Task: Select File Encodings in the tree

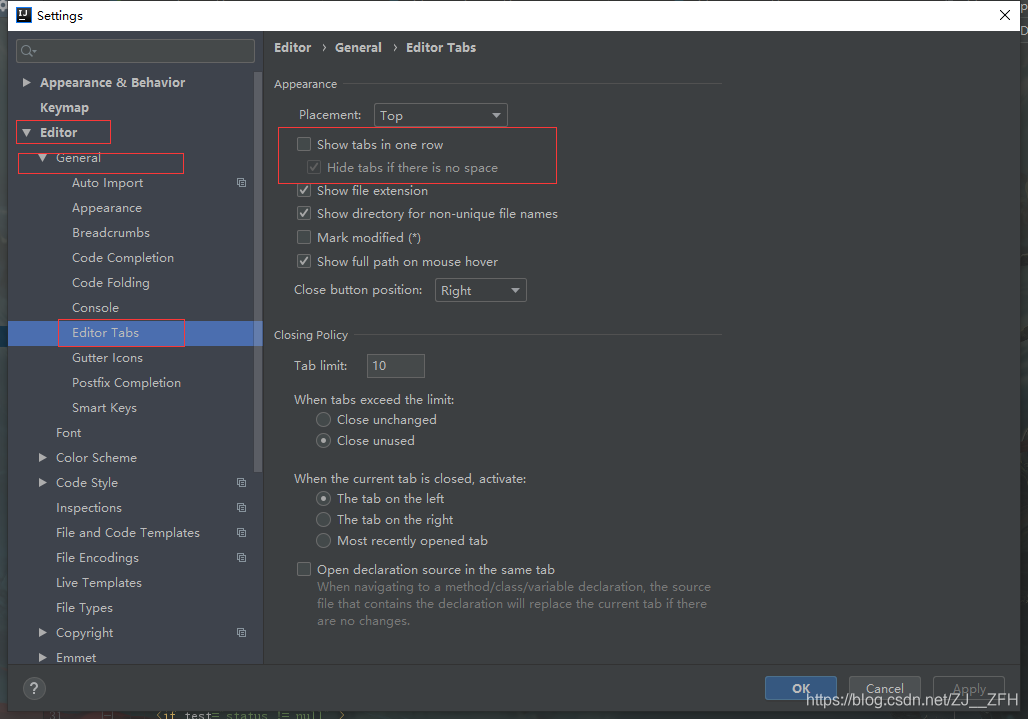Action: [x=98, y=558]
